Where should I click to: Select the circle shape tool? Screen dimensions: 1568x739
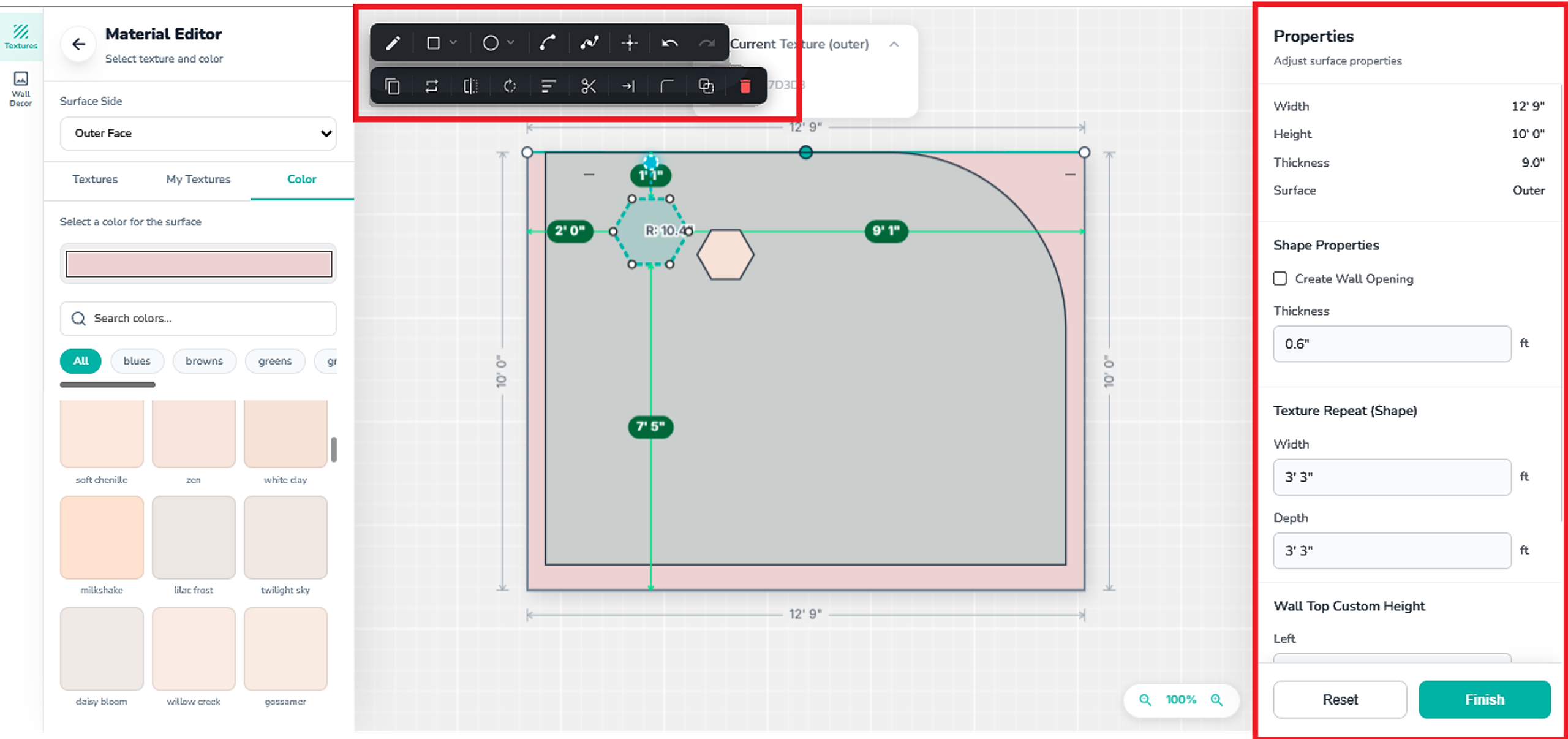pyautogui.click(x=490, y=43)
